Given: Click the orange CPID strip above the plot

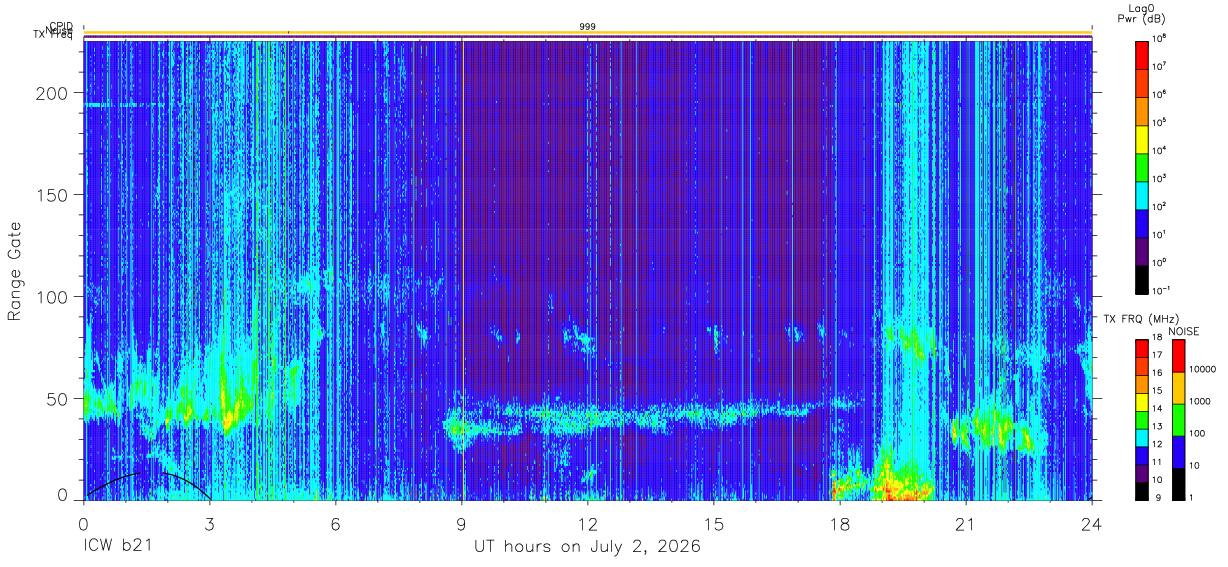Looking at the screenshot, I should pyautogui.click(x=587, y=34).
